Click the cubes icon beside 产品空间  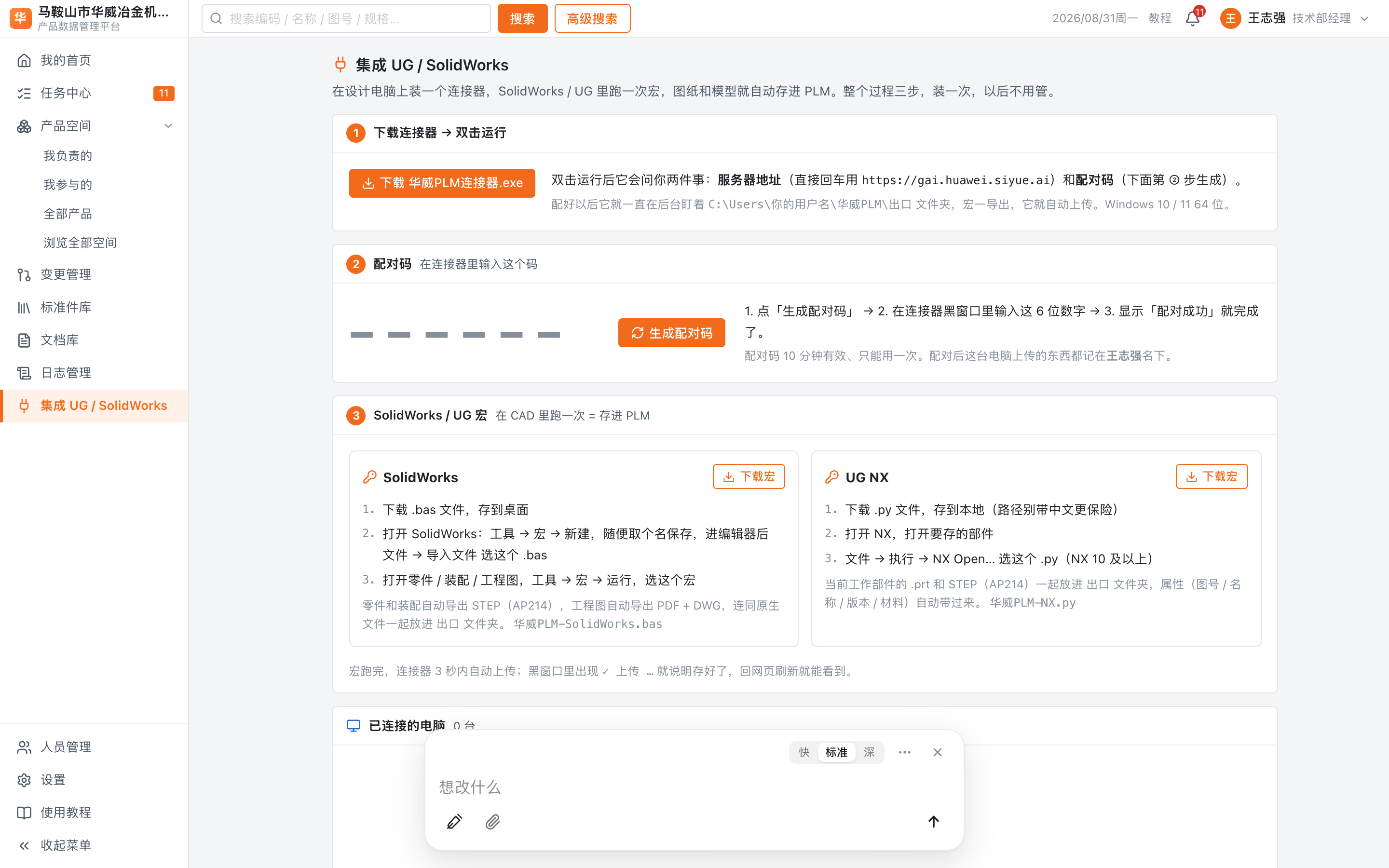(x=24, y=126)
